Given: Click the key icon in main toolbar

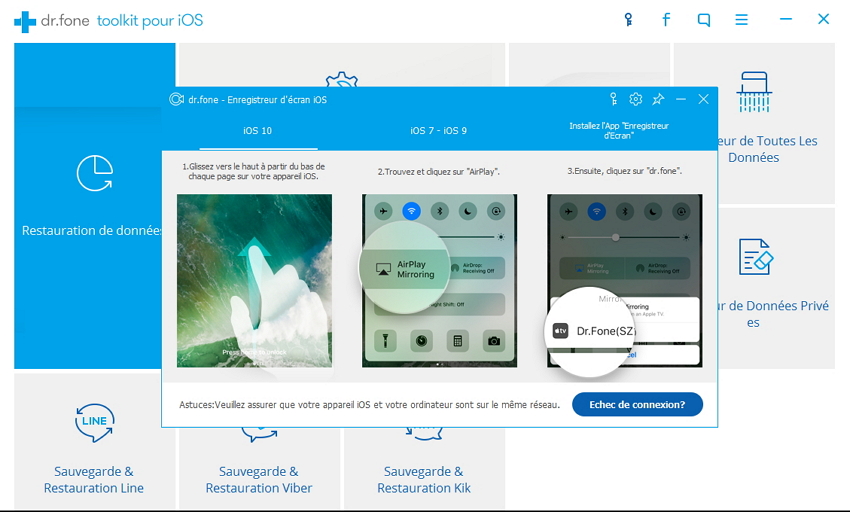Looking at the screenshot, I should coord(628,20).
